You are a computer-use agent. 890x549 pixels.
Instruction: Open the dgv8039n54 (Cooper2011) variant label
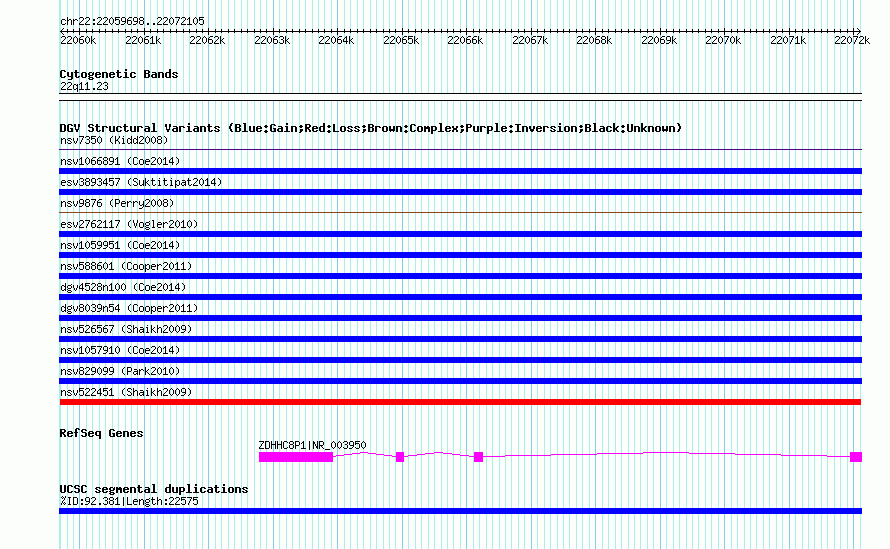point(129,308)
